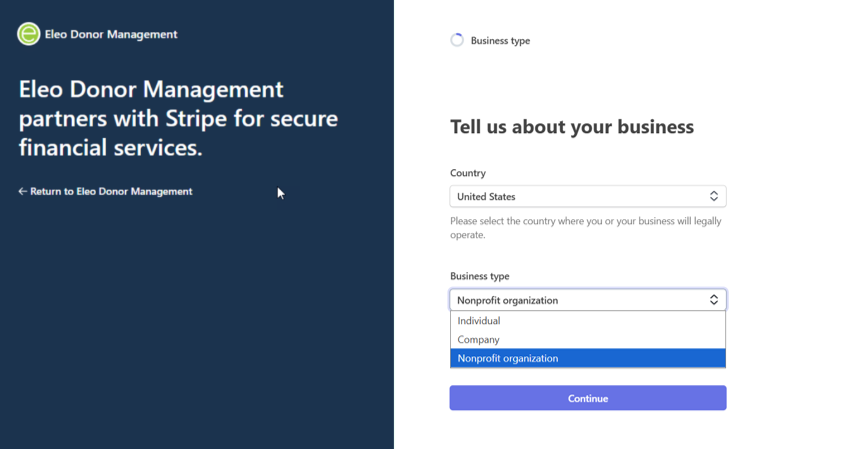Click the 'Please select the country' helper text
The height and width of the screenshot is (449, 858).
tap(585, 228)
